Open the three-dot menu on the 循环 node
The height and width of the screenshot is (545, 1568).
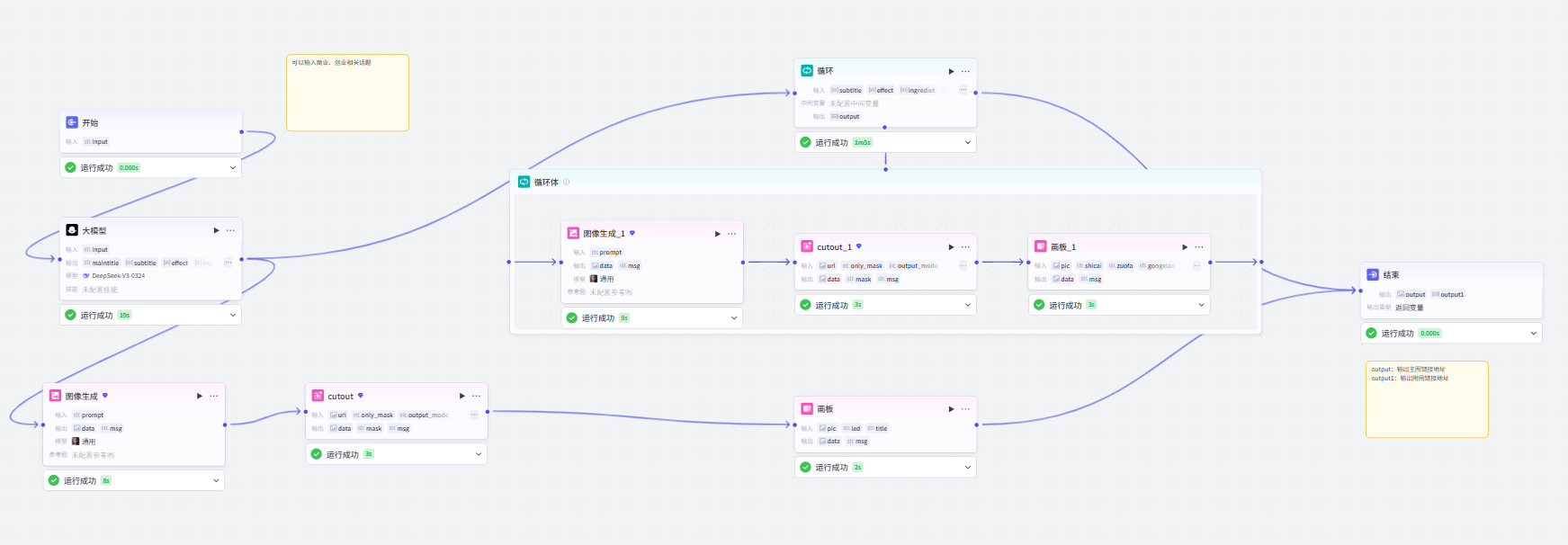click(x=965, y=71)
